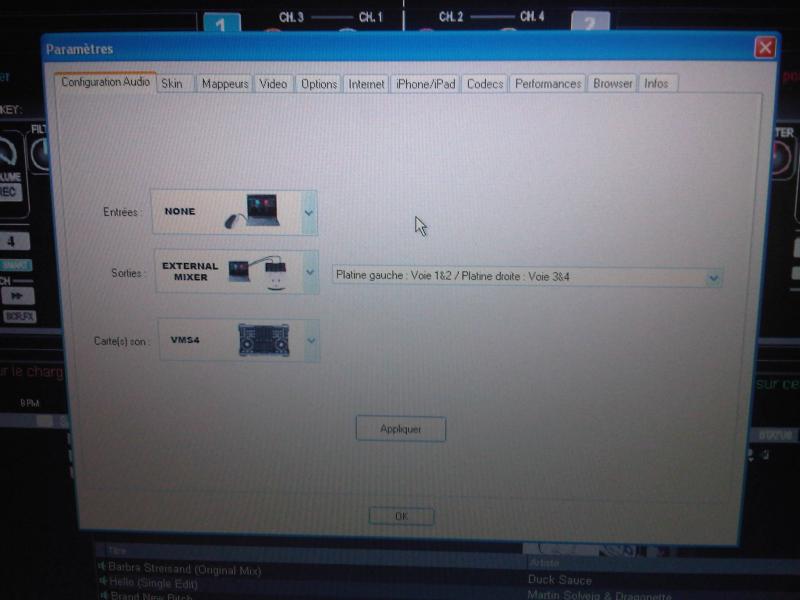Switch to the Performances tab

(548, 84)
